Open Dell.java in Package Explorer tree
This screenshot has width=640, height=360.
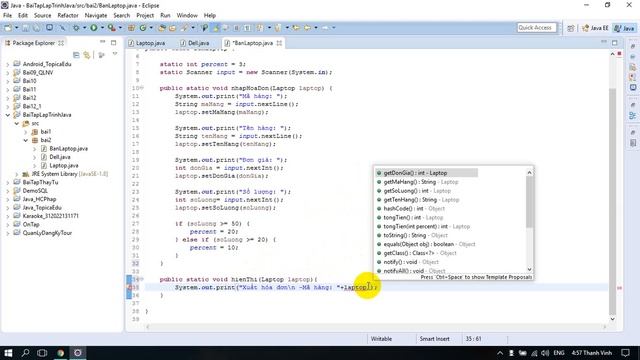(x=60, y=157)
